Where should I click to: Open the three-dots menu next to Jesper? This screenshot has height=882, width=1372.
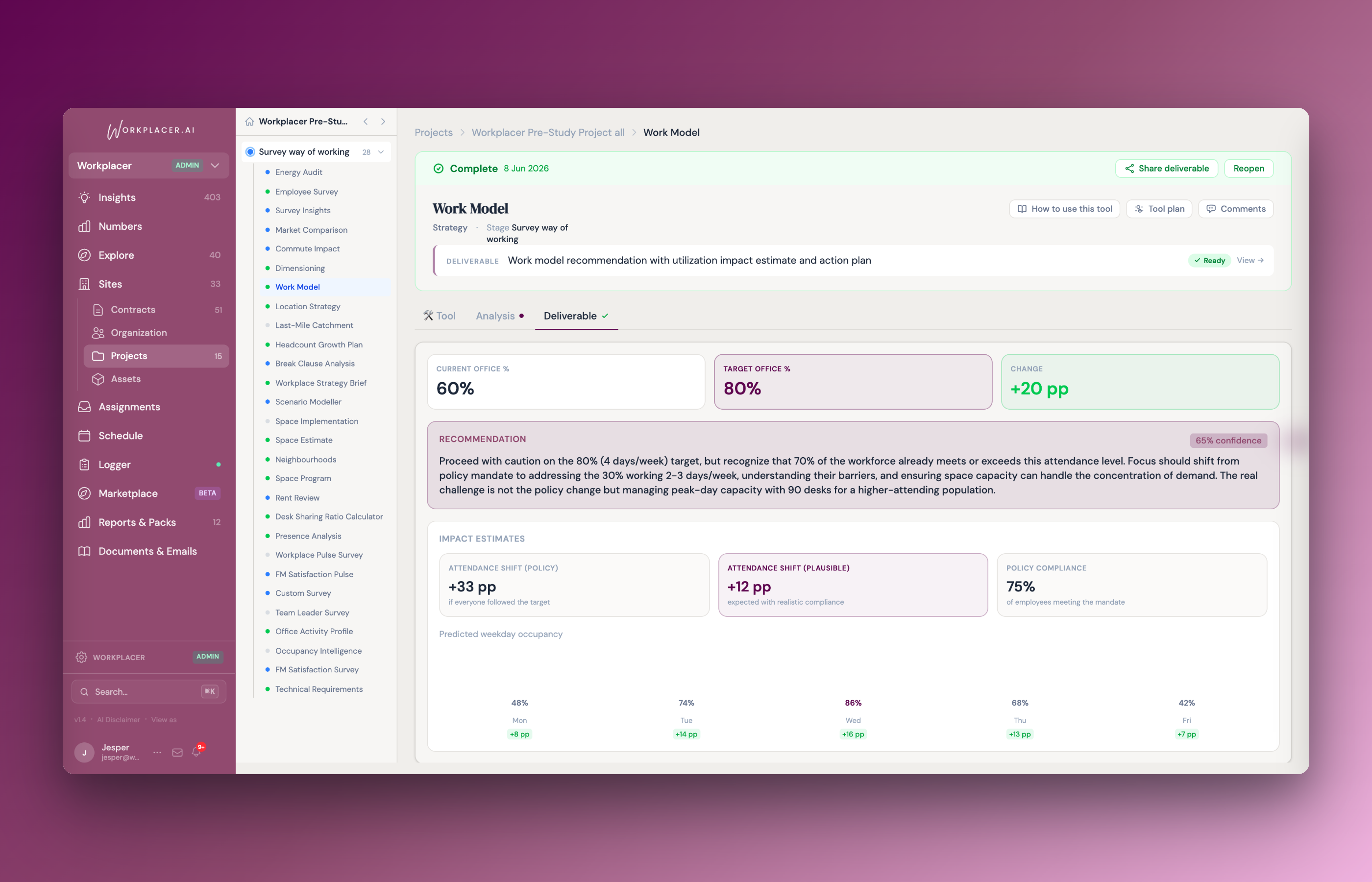[x=157, y=753]
